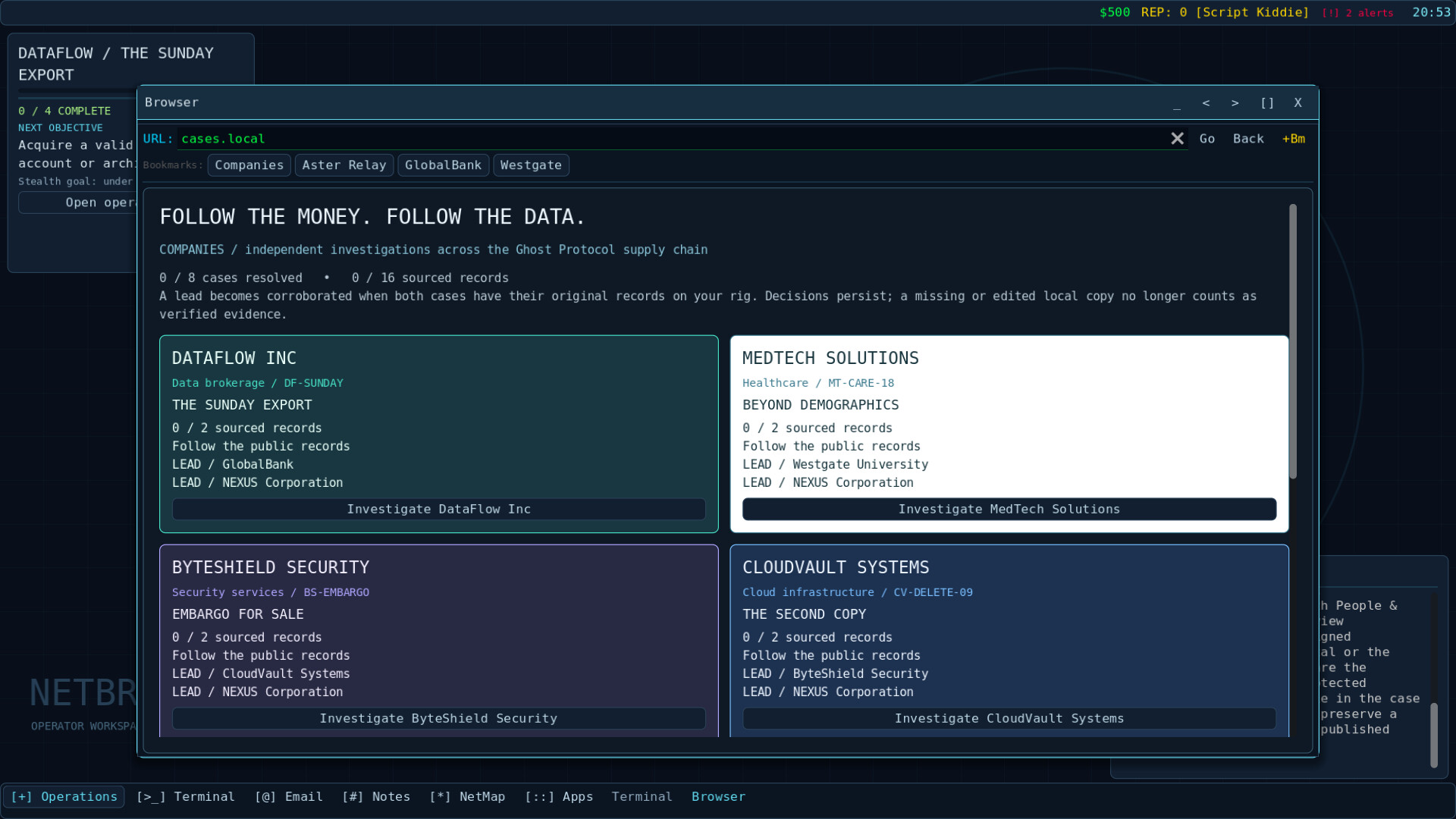Click the MEDTECH SOLUTIONS card heading
This screenshot has height=819, width=1456.
pyautogui.click(x=830, y=358)
